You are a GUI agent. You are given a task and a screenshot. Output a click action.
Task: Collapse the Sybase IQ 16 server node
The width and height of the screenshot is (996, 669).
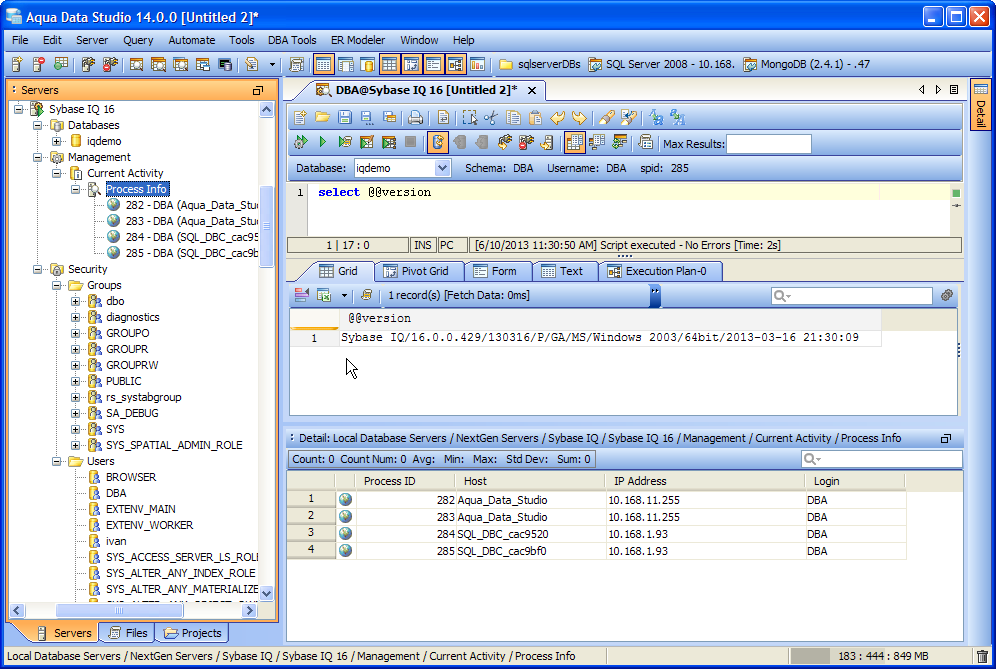coord(18,109)
